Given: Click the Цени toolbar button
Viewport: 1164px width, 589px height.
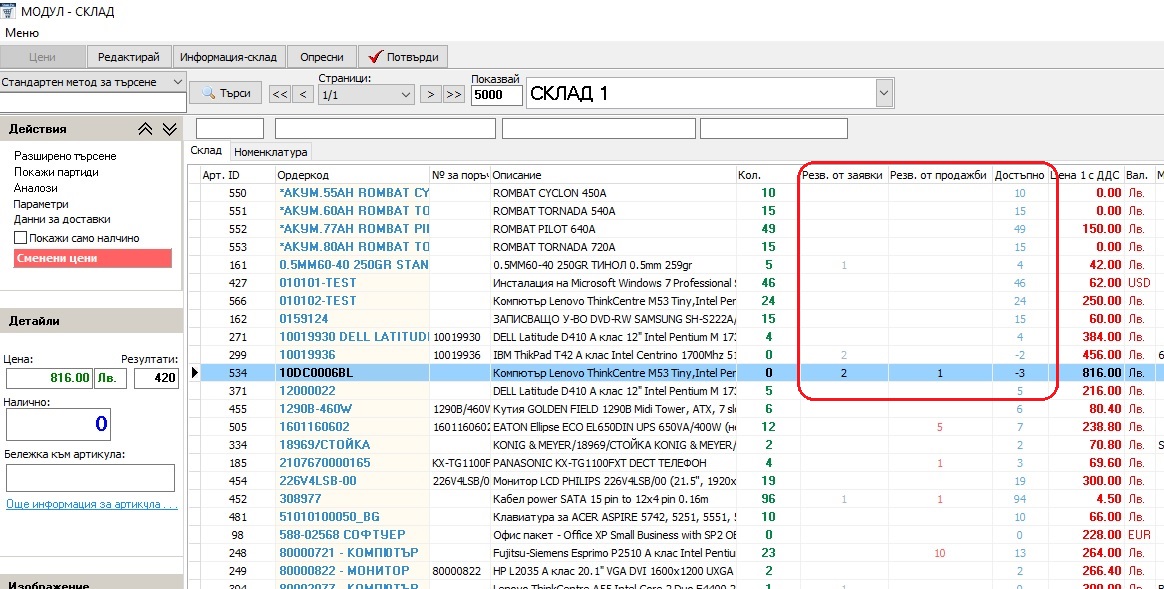Looking at the screenshot, I should (x=42, y=57).
